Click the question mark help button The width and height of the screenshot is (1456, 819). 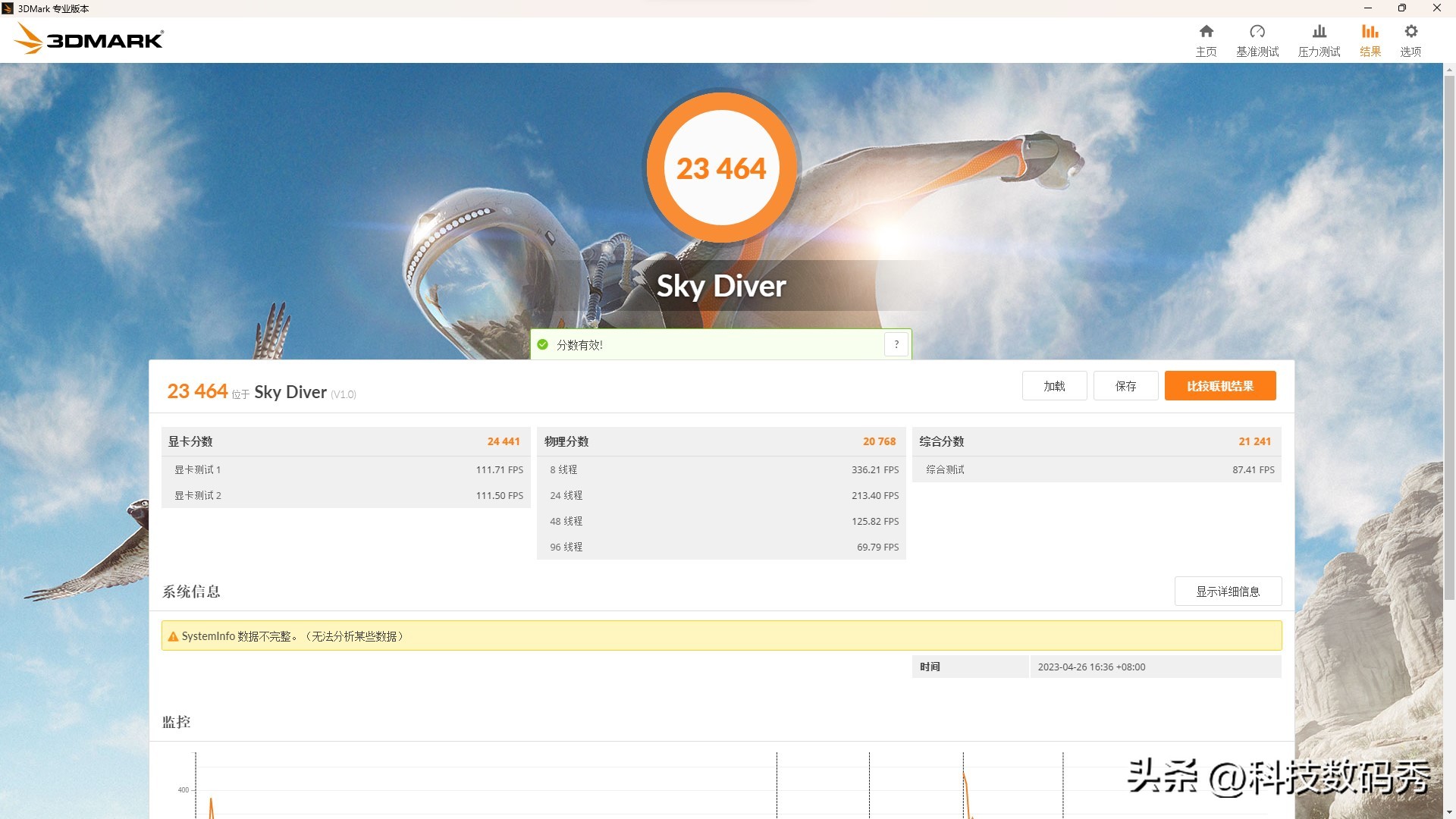click(896, 344)
